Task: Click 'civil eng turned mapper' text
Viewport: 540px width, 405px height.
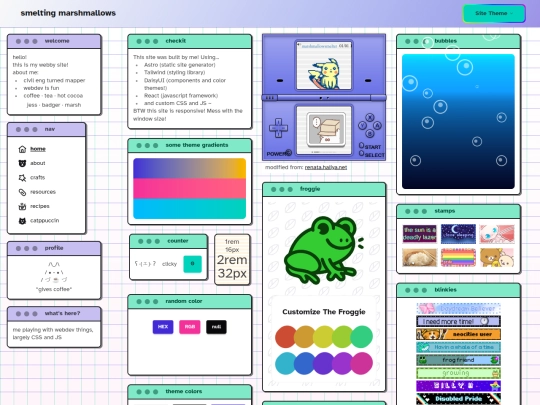Action: (54, 80)
